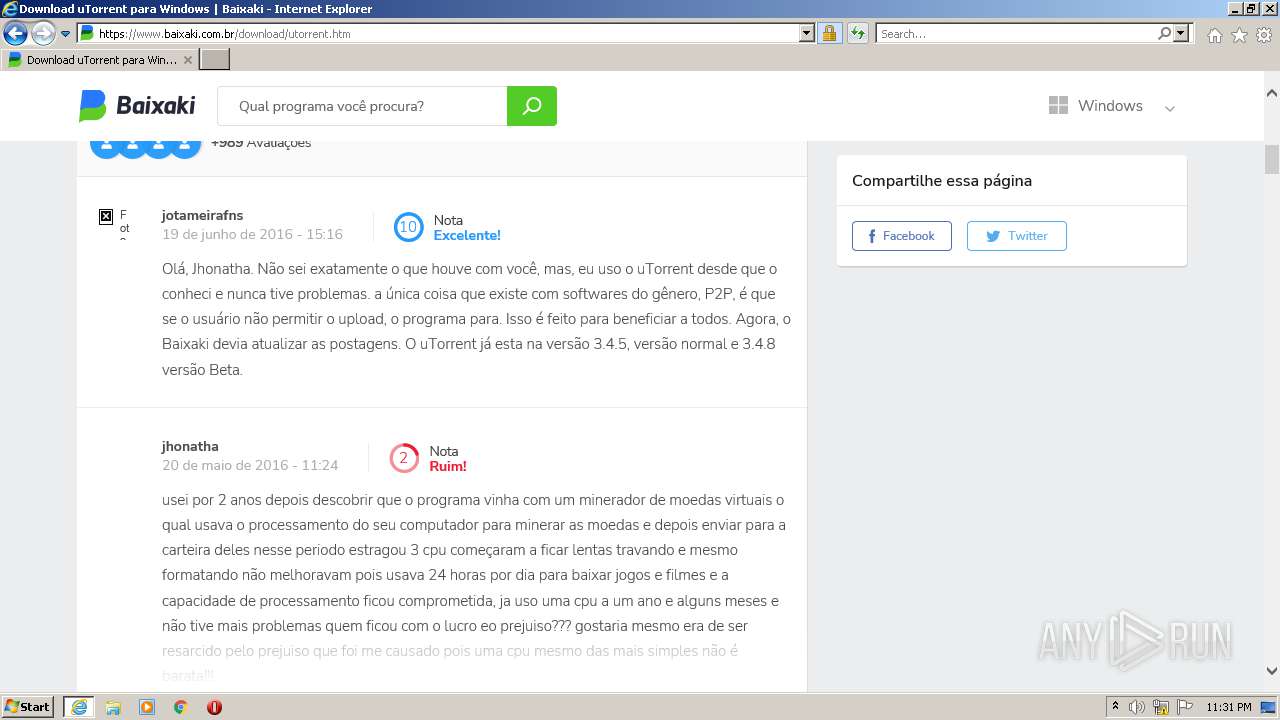The image size is (1280, 720).
Task: Open the Tools gear icon
Action: point(1264,35)
